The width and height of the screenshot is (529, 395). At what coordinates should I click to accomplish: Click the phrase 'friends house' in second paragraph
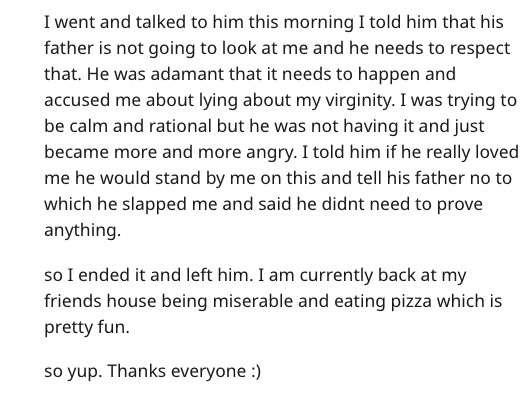[x=100, y=301]
